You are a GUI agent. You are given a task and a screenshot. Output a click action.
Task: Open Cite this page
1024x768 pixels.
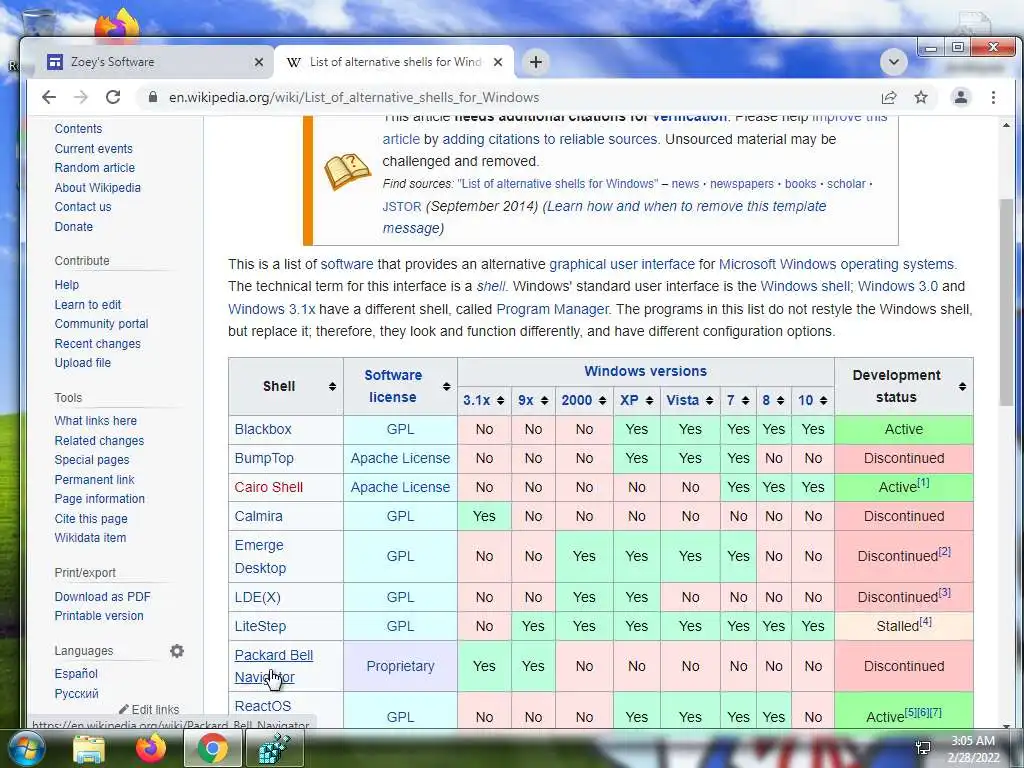[91, 519]
